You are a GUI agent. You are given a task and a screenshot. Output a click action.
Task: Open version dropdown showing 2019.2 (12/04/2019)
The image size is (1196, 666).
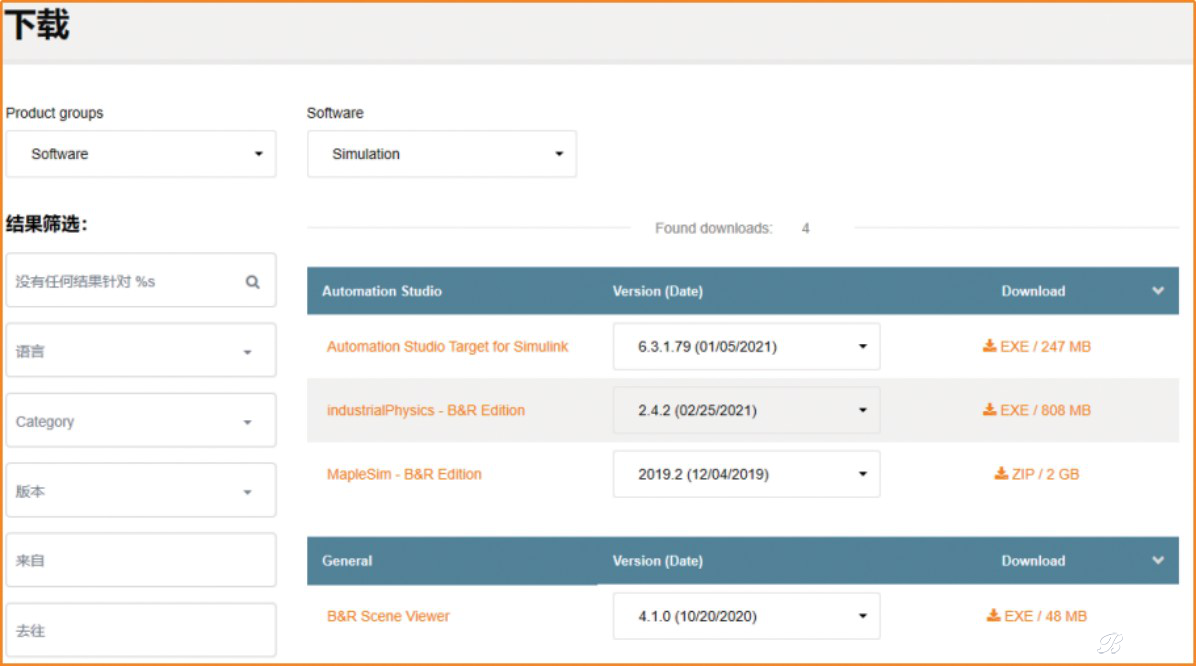point(746,474)
